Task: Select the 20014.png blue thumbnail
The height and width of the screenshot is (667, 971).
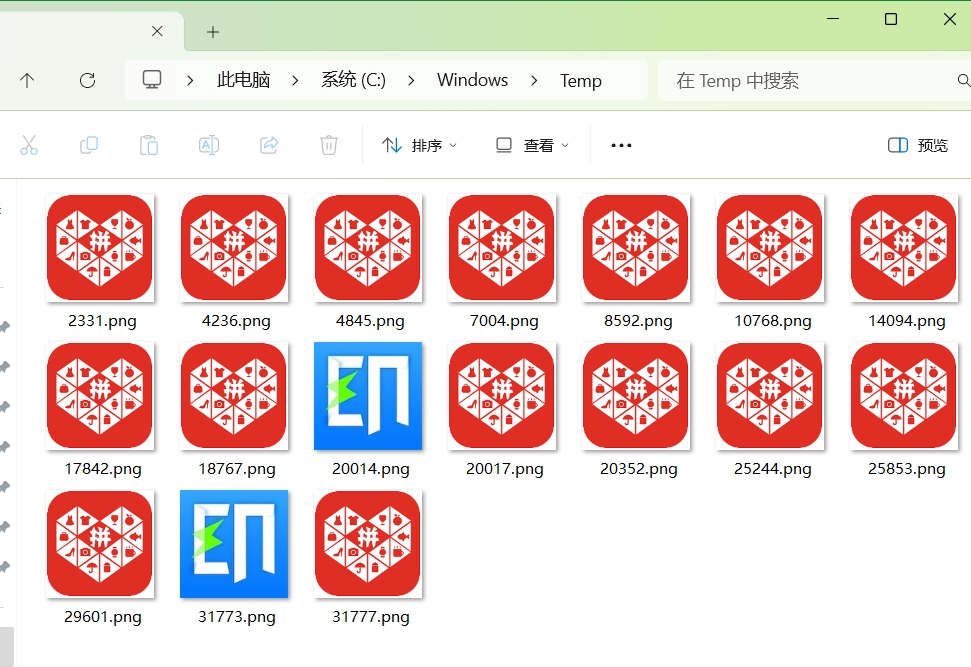Action: [368, 397]
